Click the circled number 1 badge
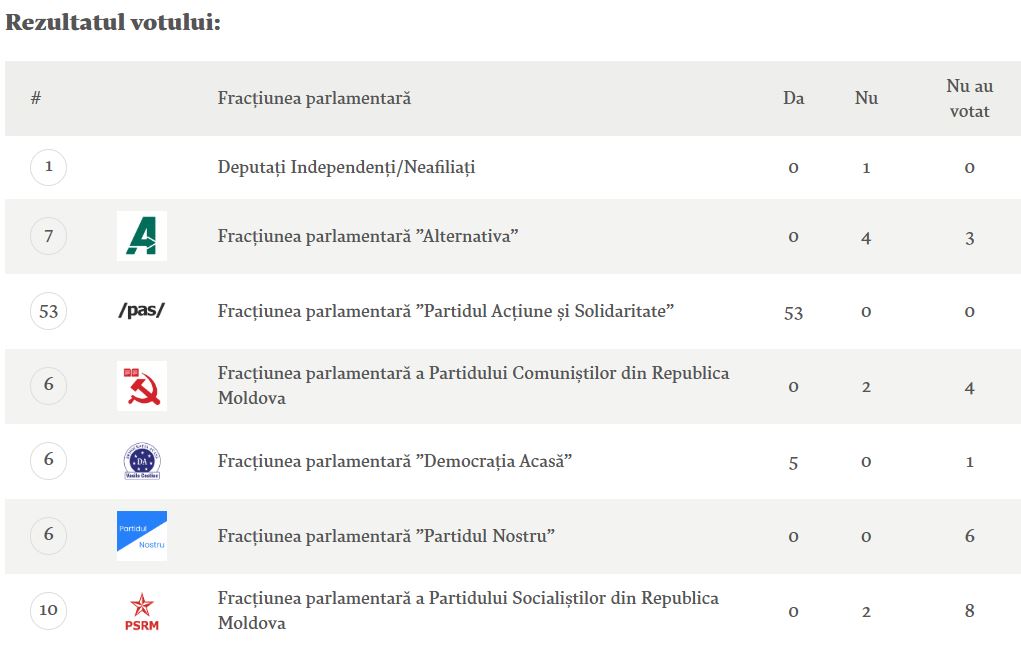1021x646 pixels. 48,167
